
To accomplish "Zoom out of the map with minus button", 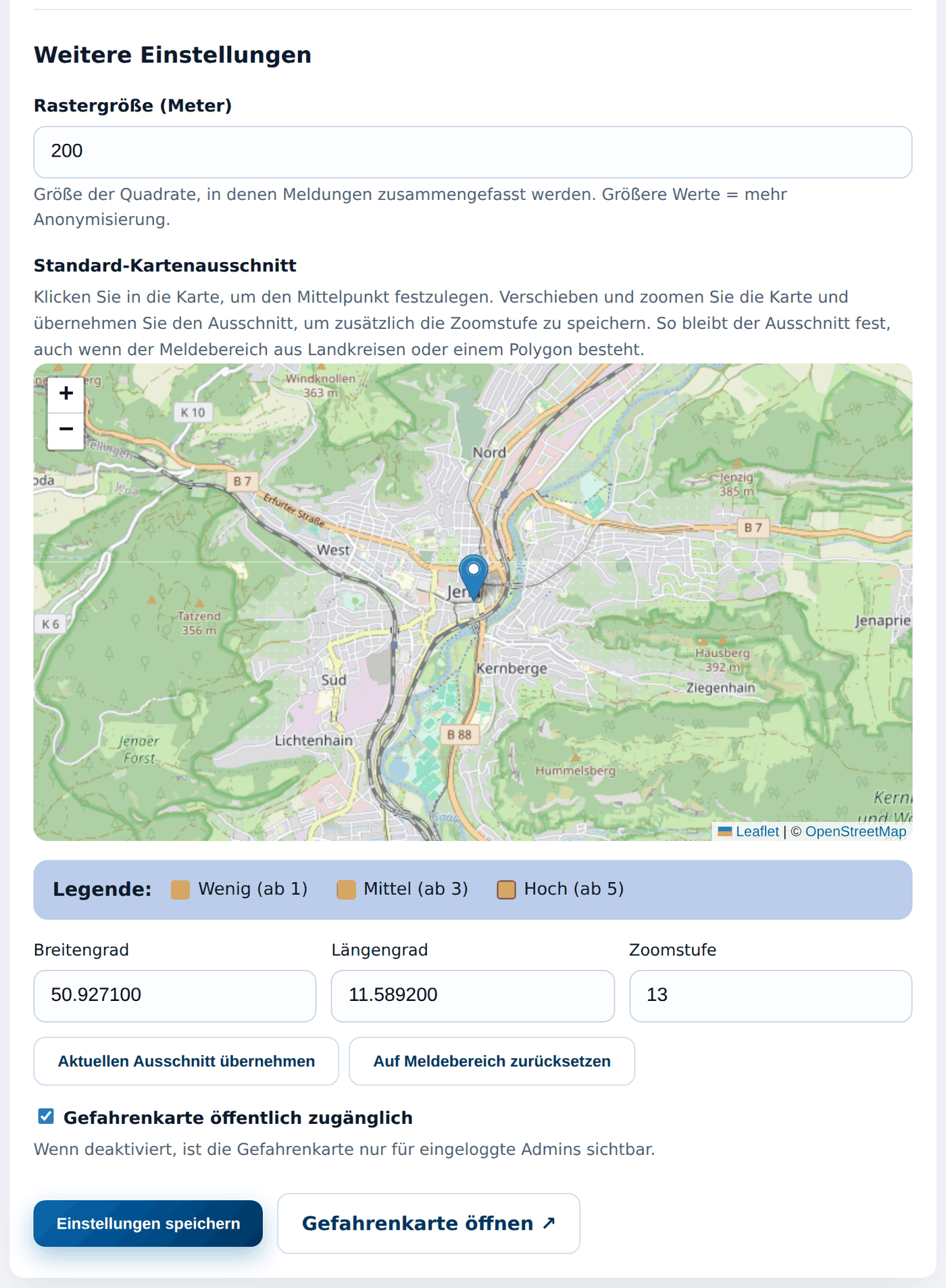I will point(66,430).
